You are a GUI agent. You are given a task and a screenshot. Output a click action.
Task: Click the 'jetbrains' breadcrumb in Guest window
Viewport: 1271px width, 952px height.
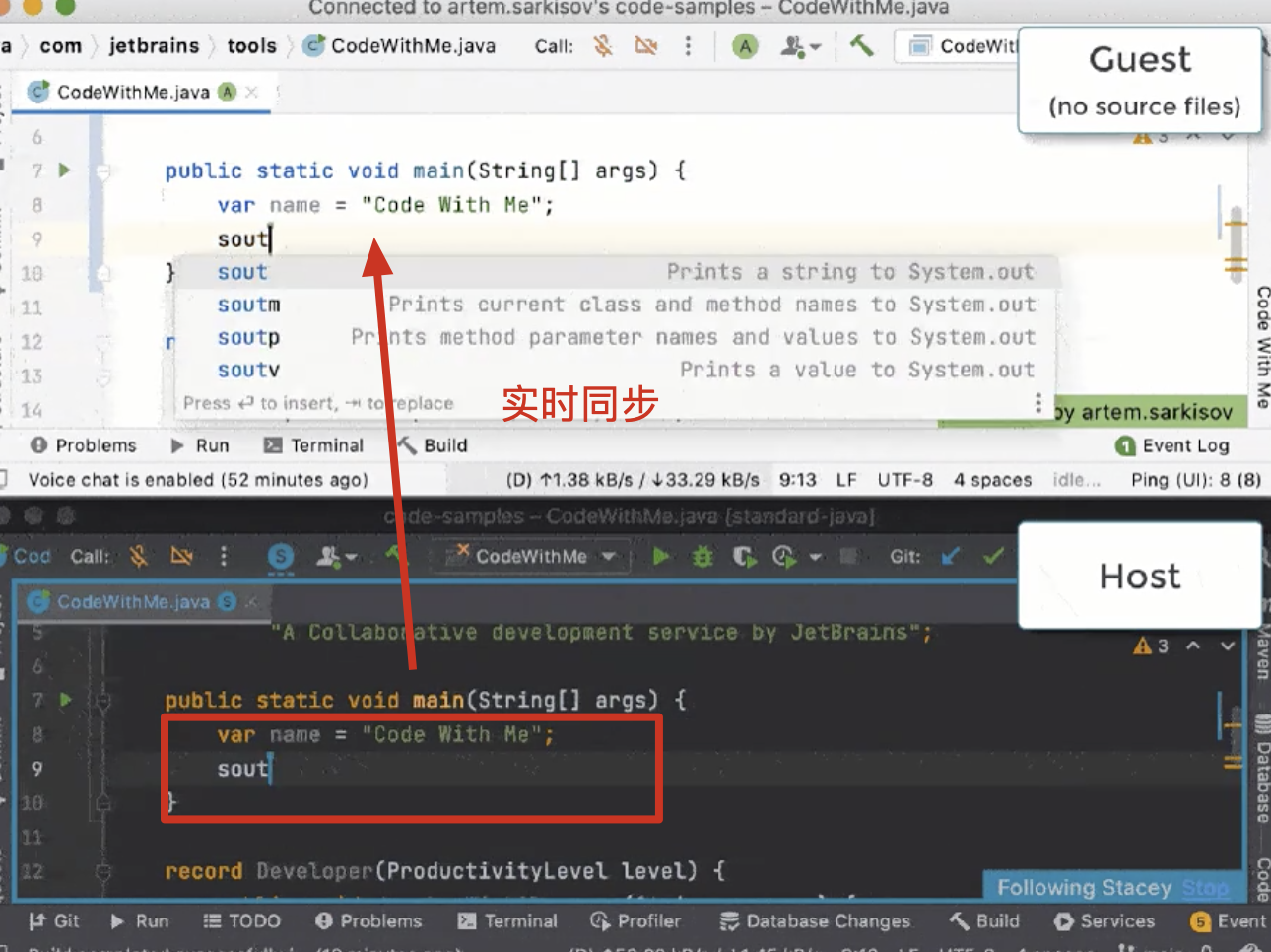154,45
